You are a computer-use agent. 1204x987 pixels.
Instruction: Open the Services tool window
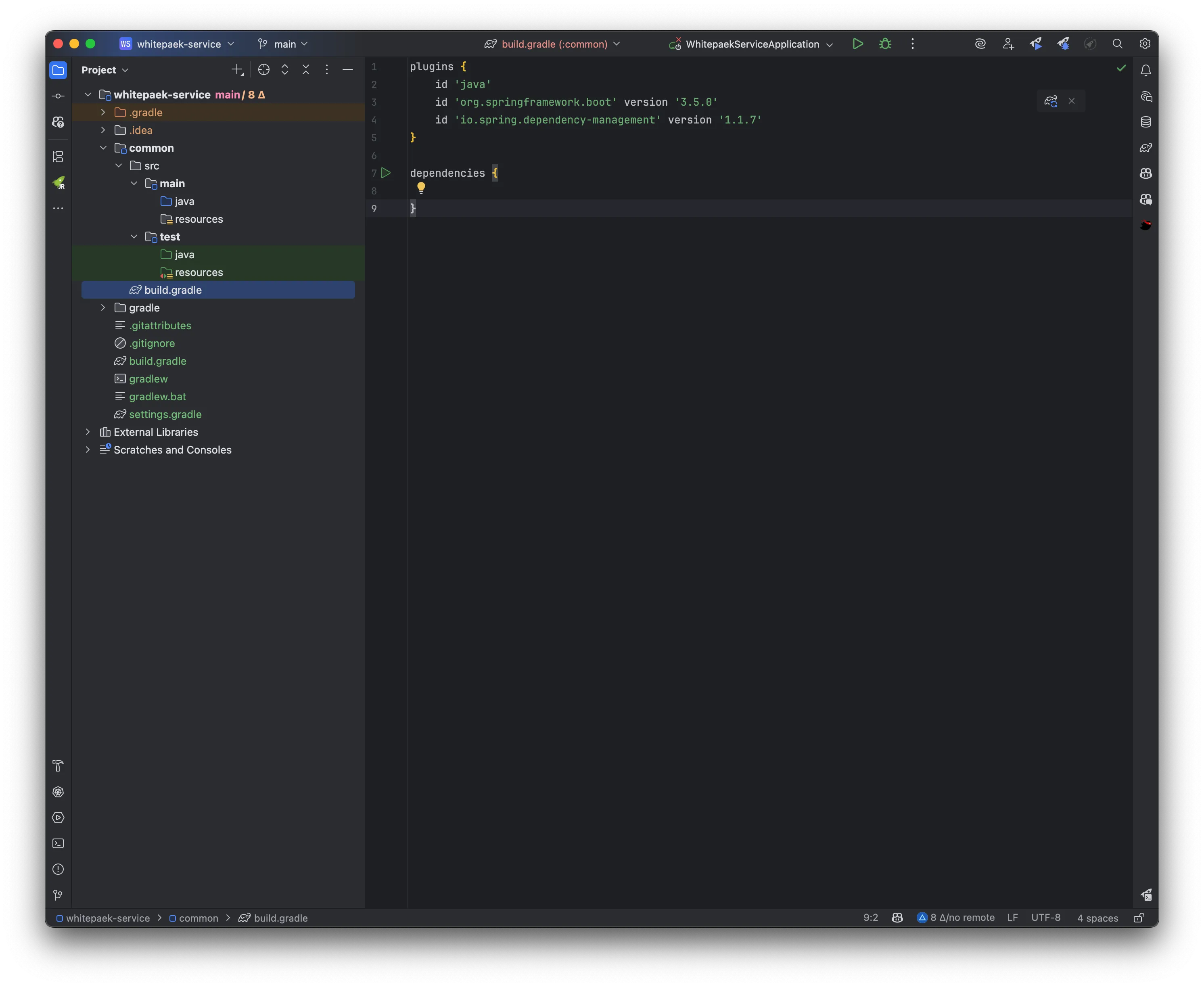[58, 818]
